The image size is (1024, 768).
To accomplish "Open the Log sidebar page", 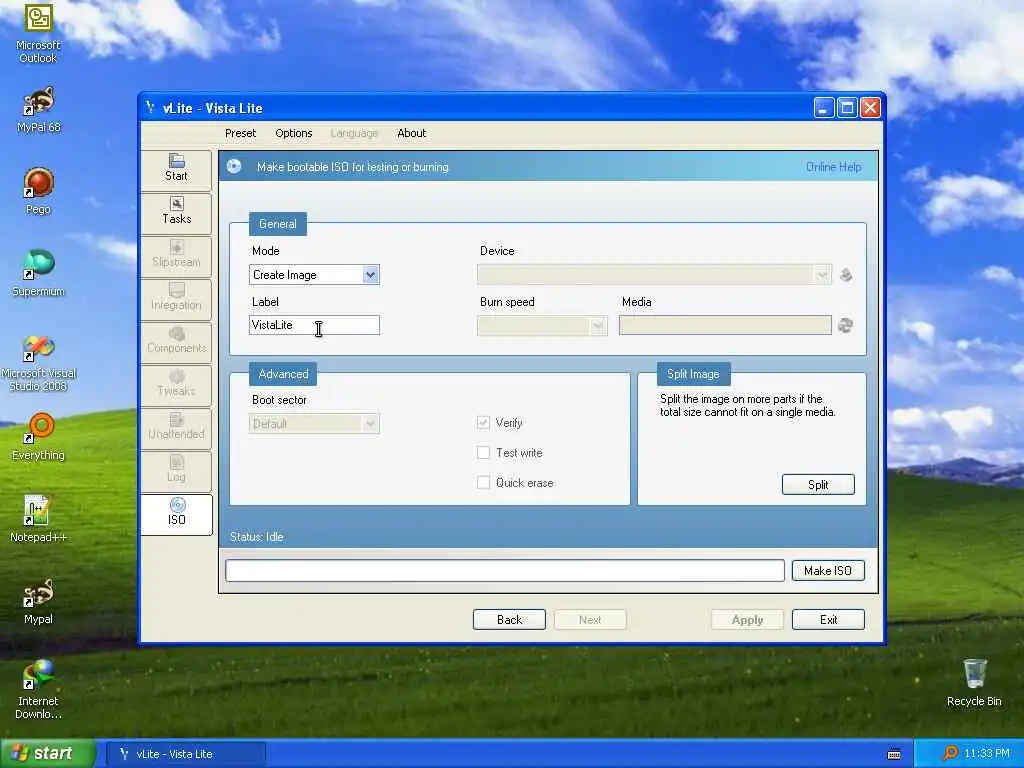I will pos(176,471).
